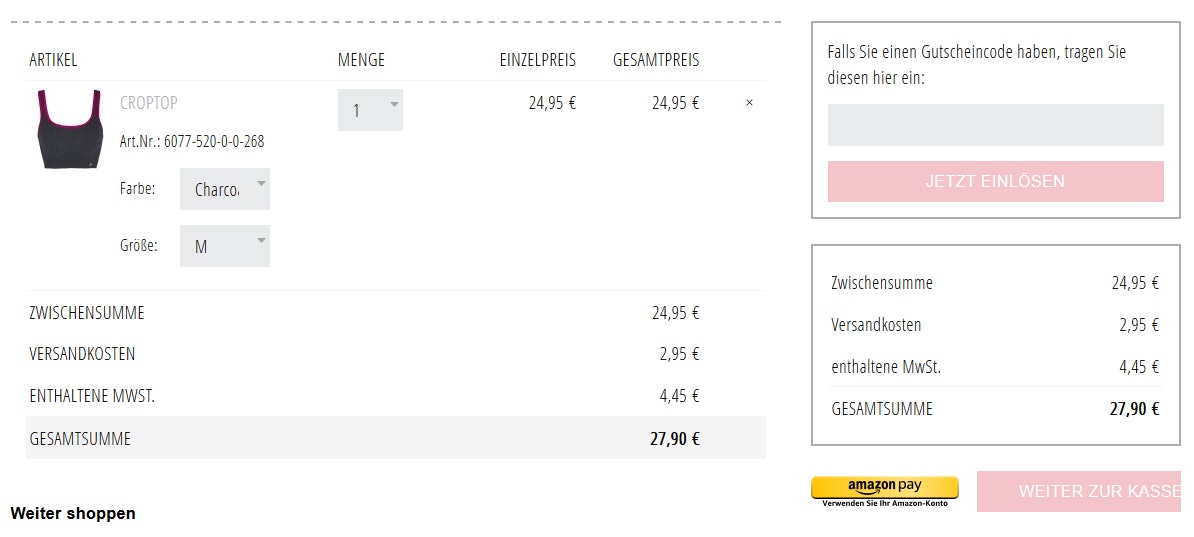Follow the Weiter shoppen link
The image size is (1194, 537).
pos(73,513)
